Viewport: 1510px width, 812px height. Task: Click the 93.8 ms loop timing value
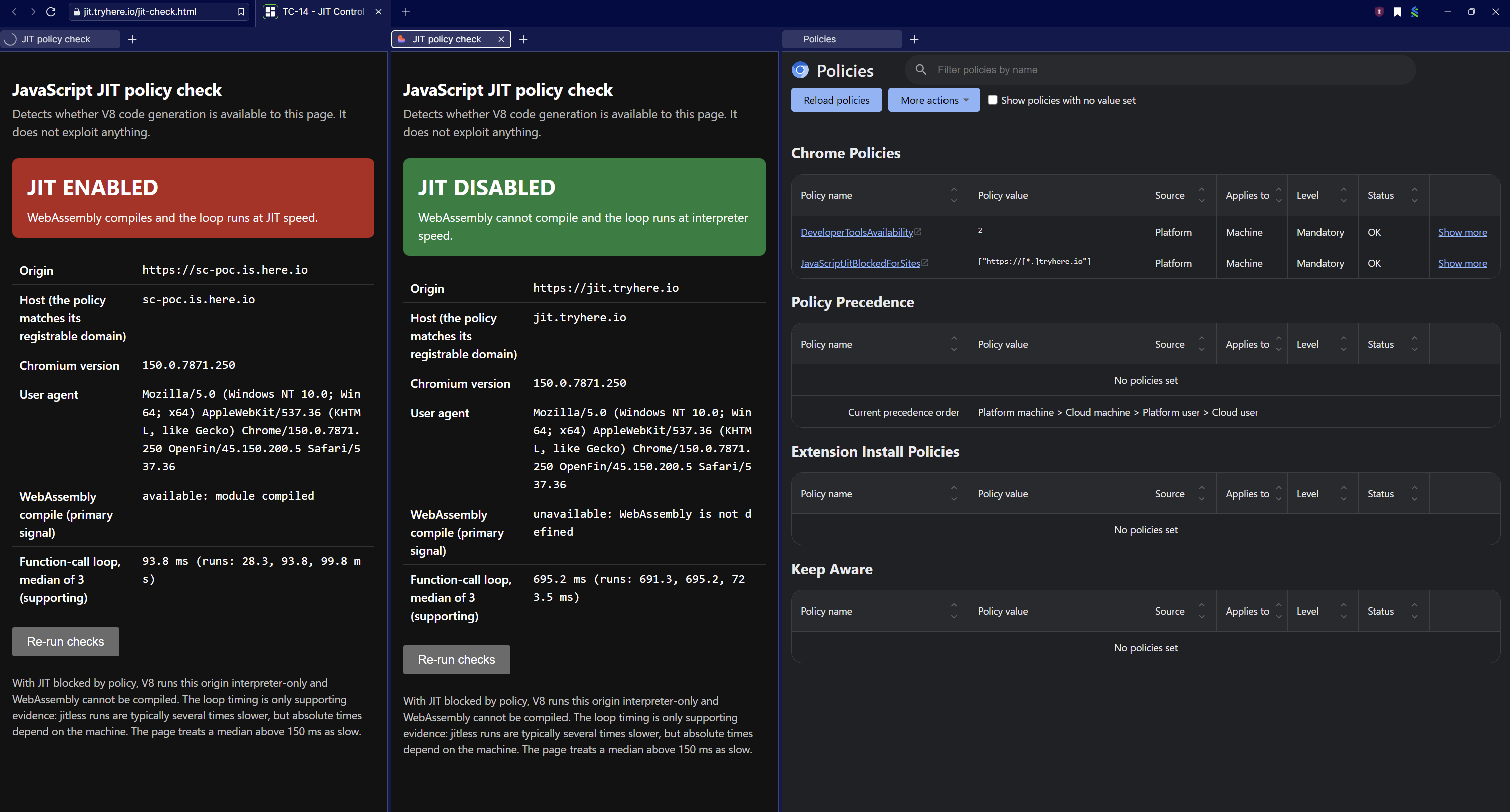pyautogui.click(x=252, y=570)
